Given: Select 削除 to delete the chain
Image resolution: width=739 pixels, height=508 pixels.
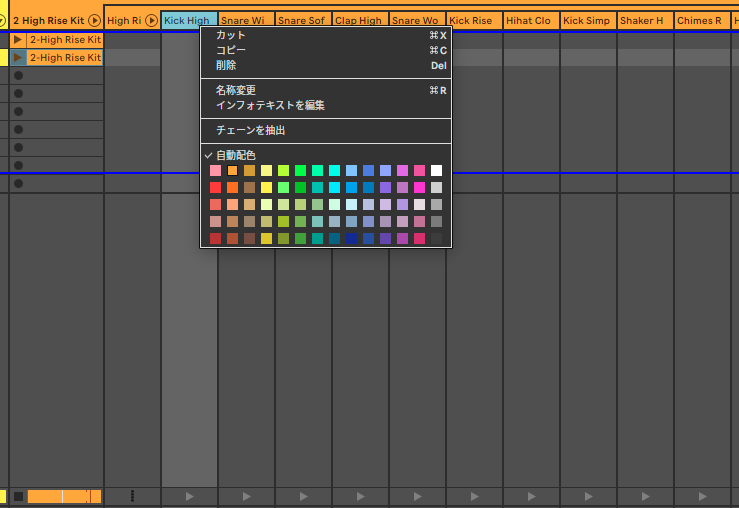Looking at the screenshot, I should click(x=226, y=65).
